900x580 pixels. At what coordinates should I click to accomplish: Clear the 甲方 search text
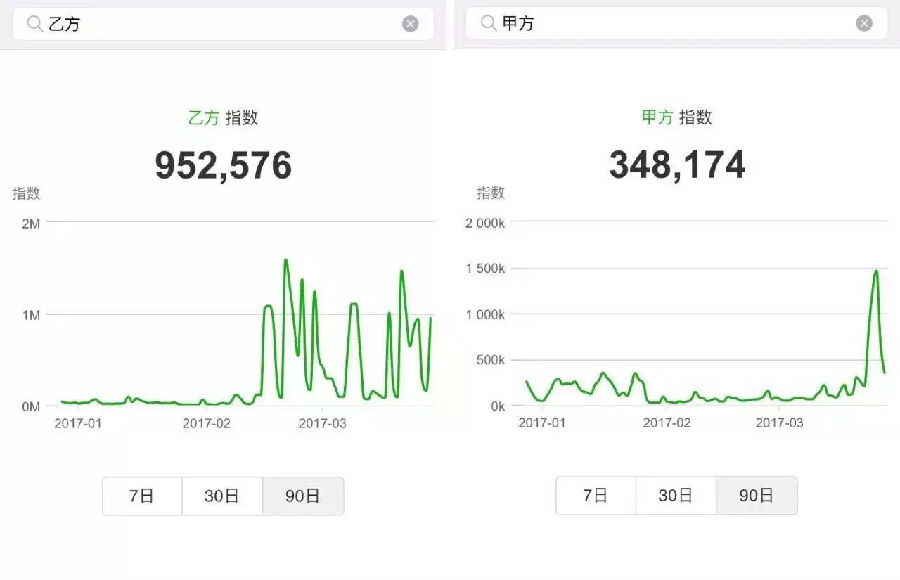(864, 24)
